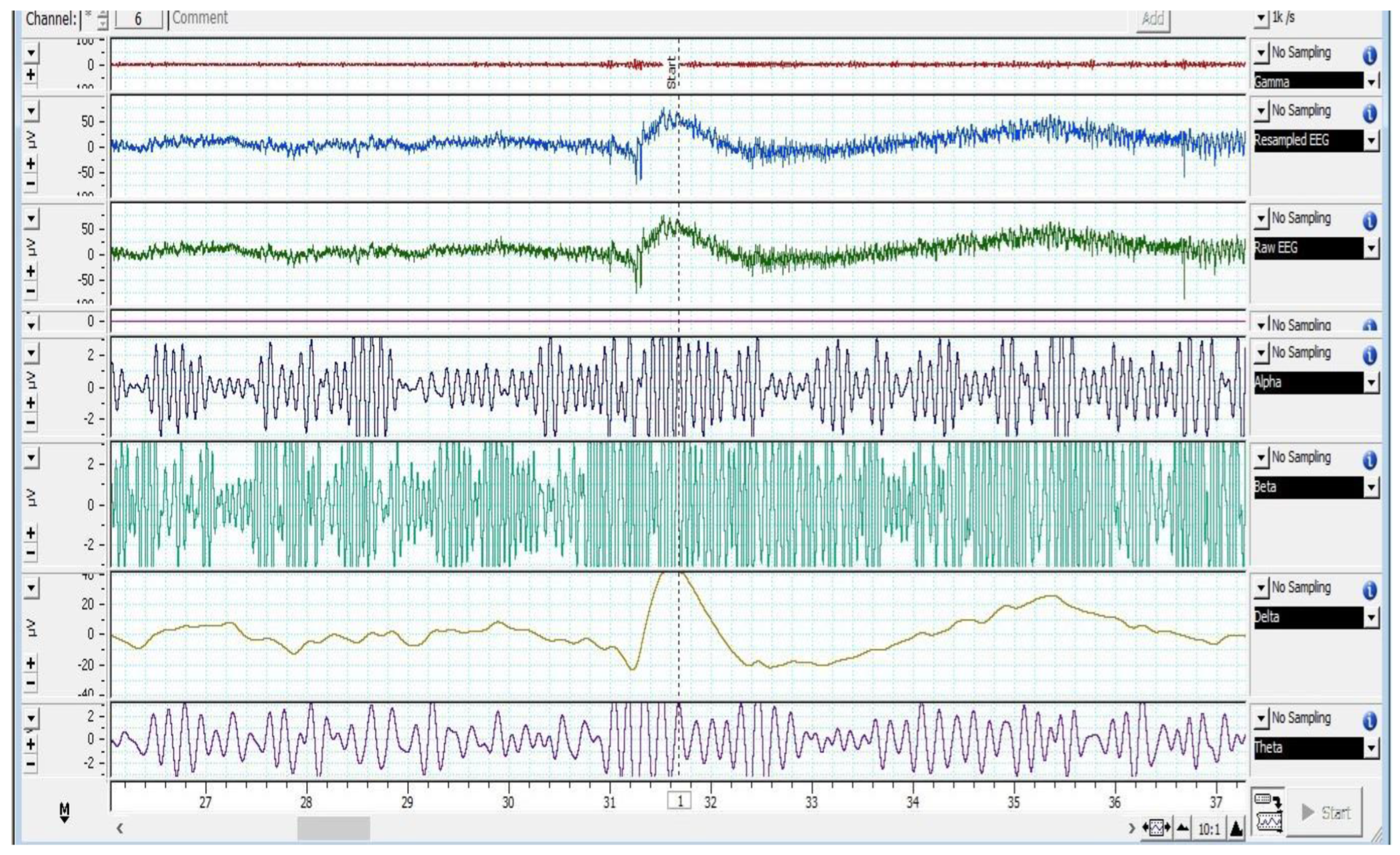Click the 10:1 compression ratio button

point(1209,829)
